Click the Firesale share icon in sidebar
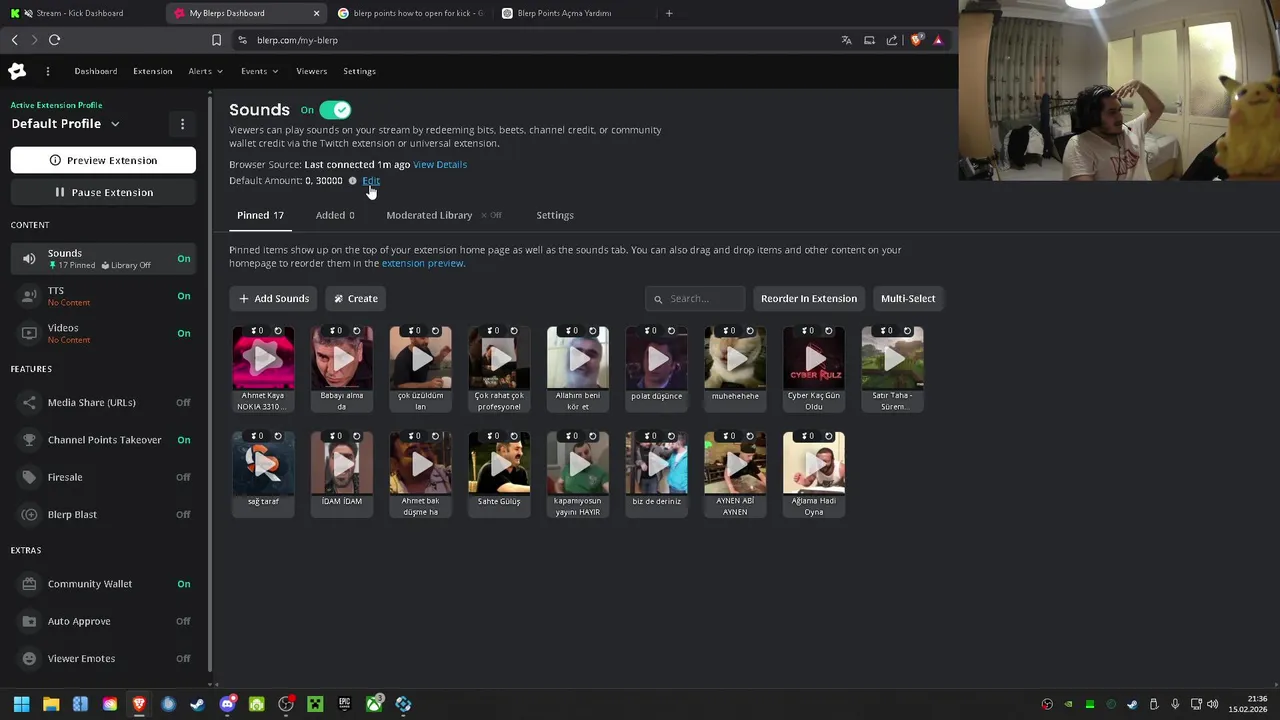The height and width of the screenshot is (720, 1280). click(29, 477)
